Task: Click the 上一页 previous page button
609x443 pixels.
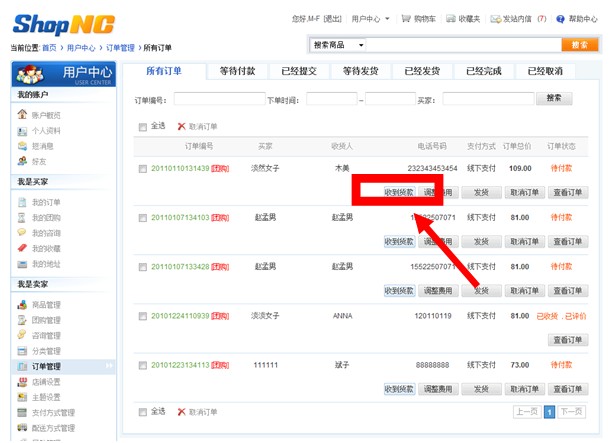Action: tap(527, 412)
